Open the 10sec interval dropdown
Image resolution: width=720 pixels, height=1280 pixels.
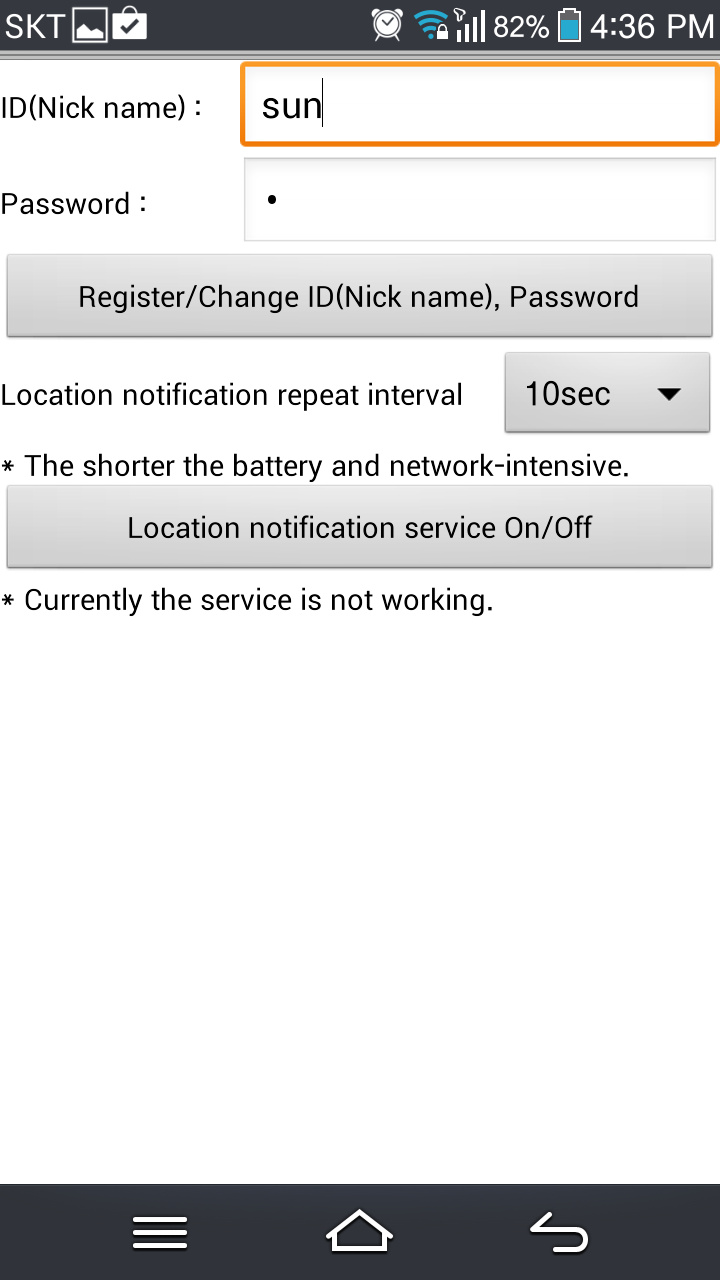pyautogui.click(x=607, y=393)
